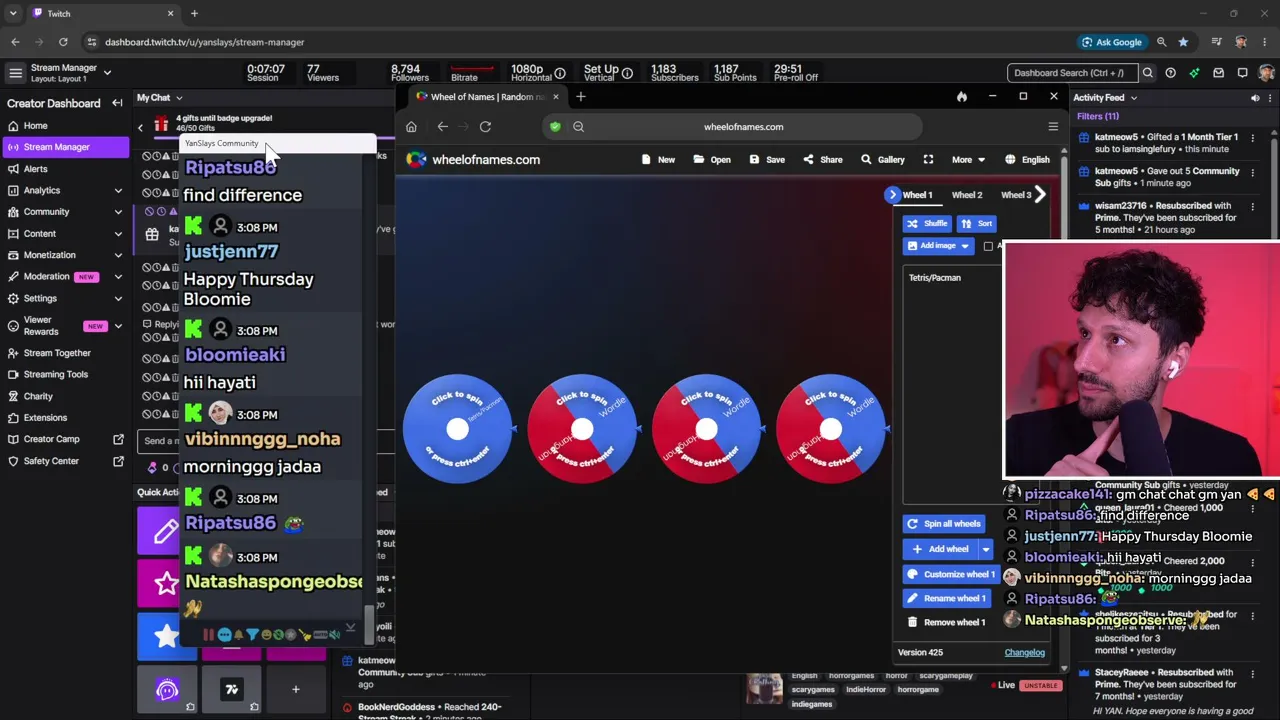This screenshot has height=720, width=1280.
Task: Go back in the Wheel of Names window
Action: [x=442, y=127]
